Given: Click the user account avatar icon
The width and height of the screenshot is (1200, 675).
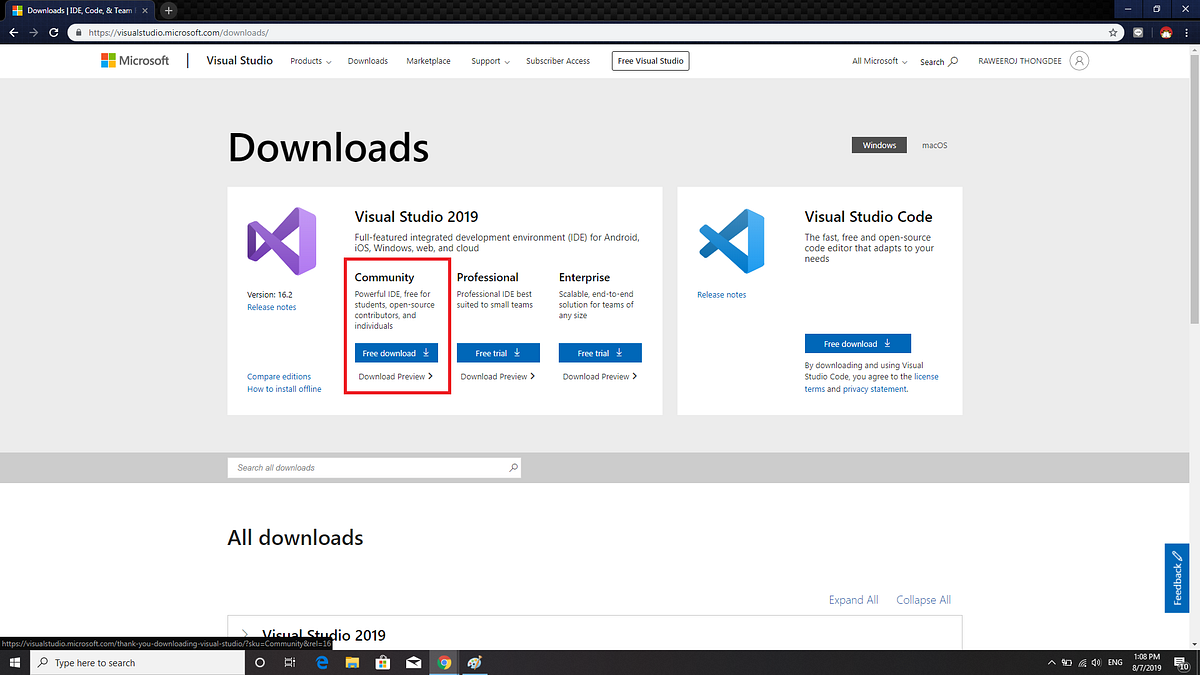Looking at the screenshot, I should coord(1079,61).
